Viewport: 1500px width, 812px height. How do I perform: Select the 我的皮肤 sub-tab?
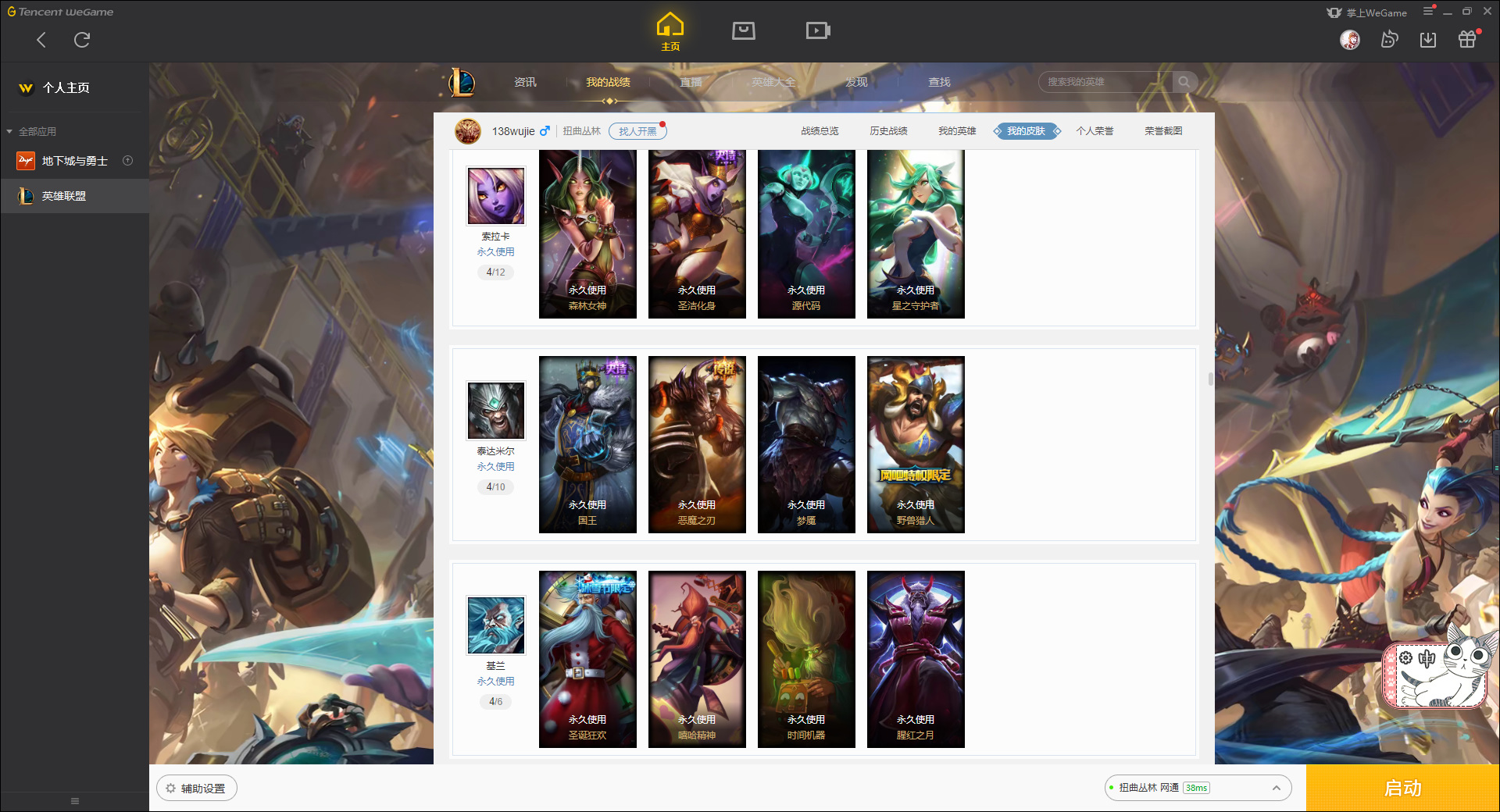tap(1026, 131)
